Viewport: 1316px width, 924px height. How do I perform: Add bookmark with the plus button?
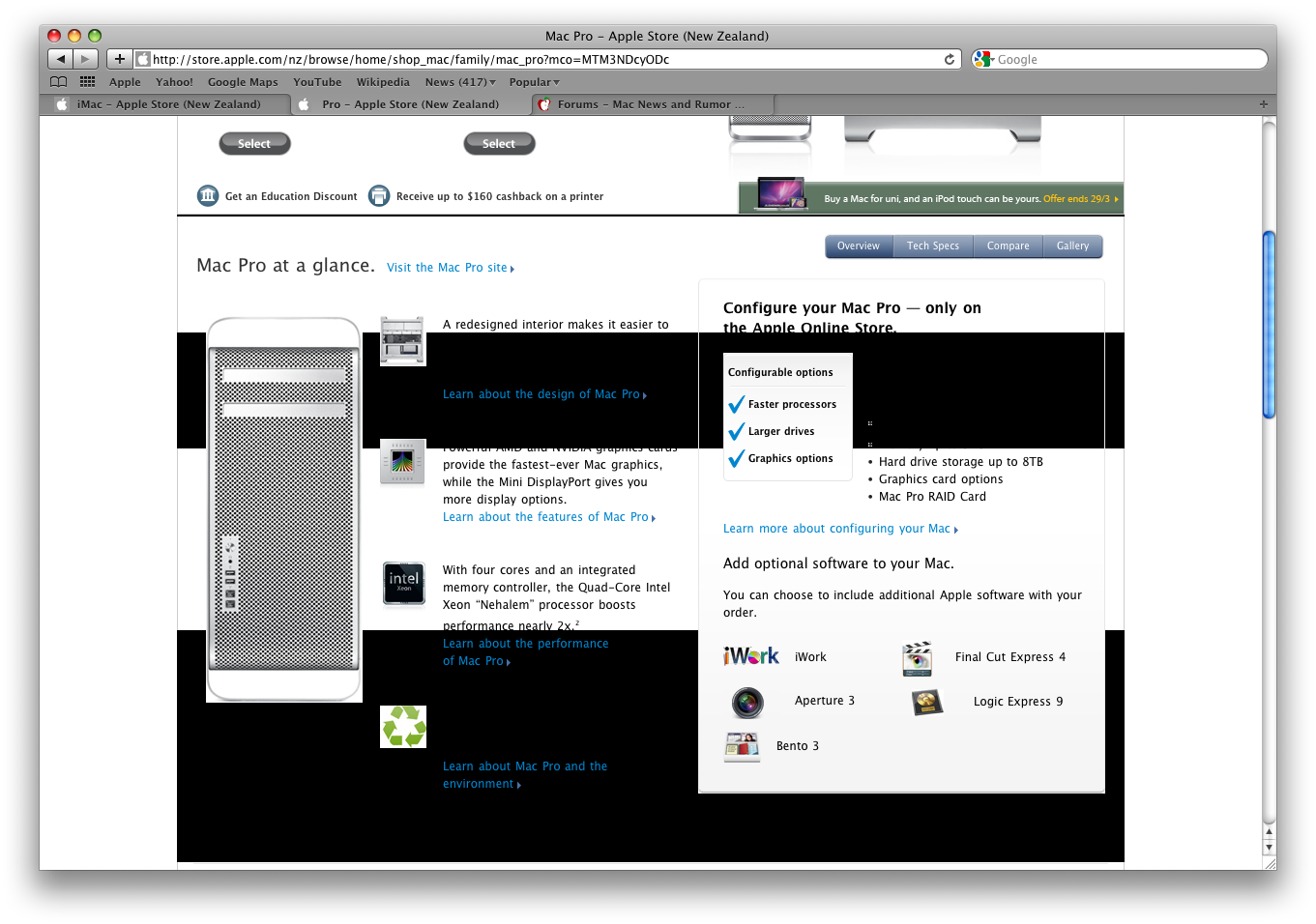tap(120, 59)
